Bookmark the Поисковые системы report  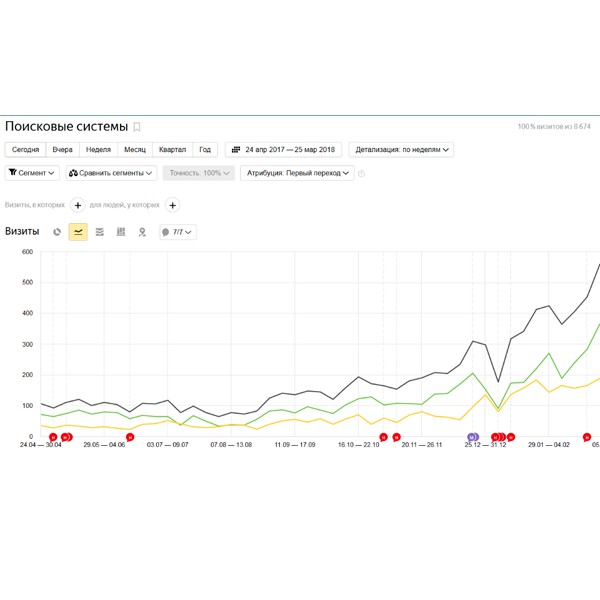point(137,127)
